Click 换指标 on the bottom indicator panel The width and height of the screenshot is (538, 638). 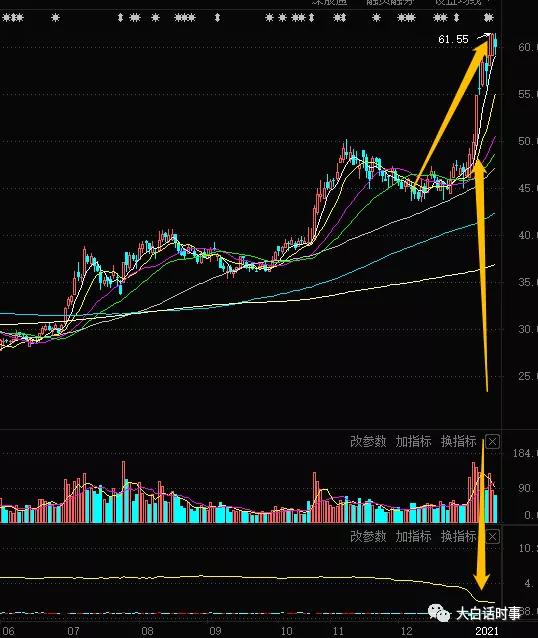(x=458, y=537)
